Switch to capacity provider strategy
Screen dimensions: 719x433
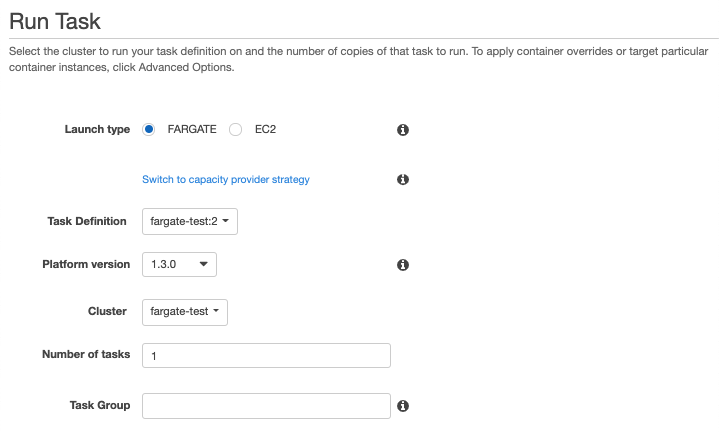tap(226, 179)
